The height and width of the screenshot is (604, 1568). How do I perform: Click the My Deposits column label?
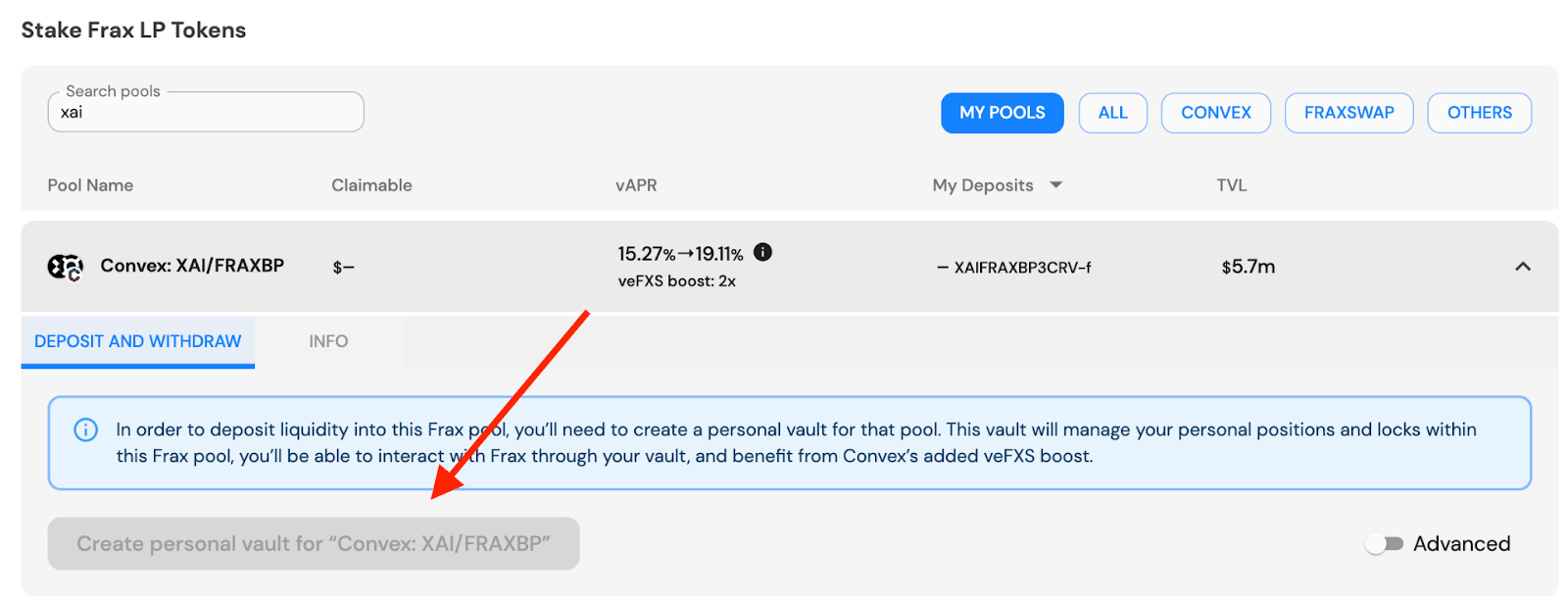tap(983, 185)
